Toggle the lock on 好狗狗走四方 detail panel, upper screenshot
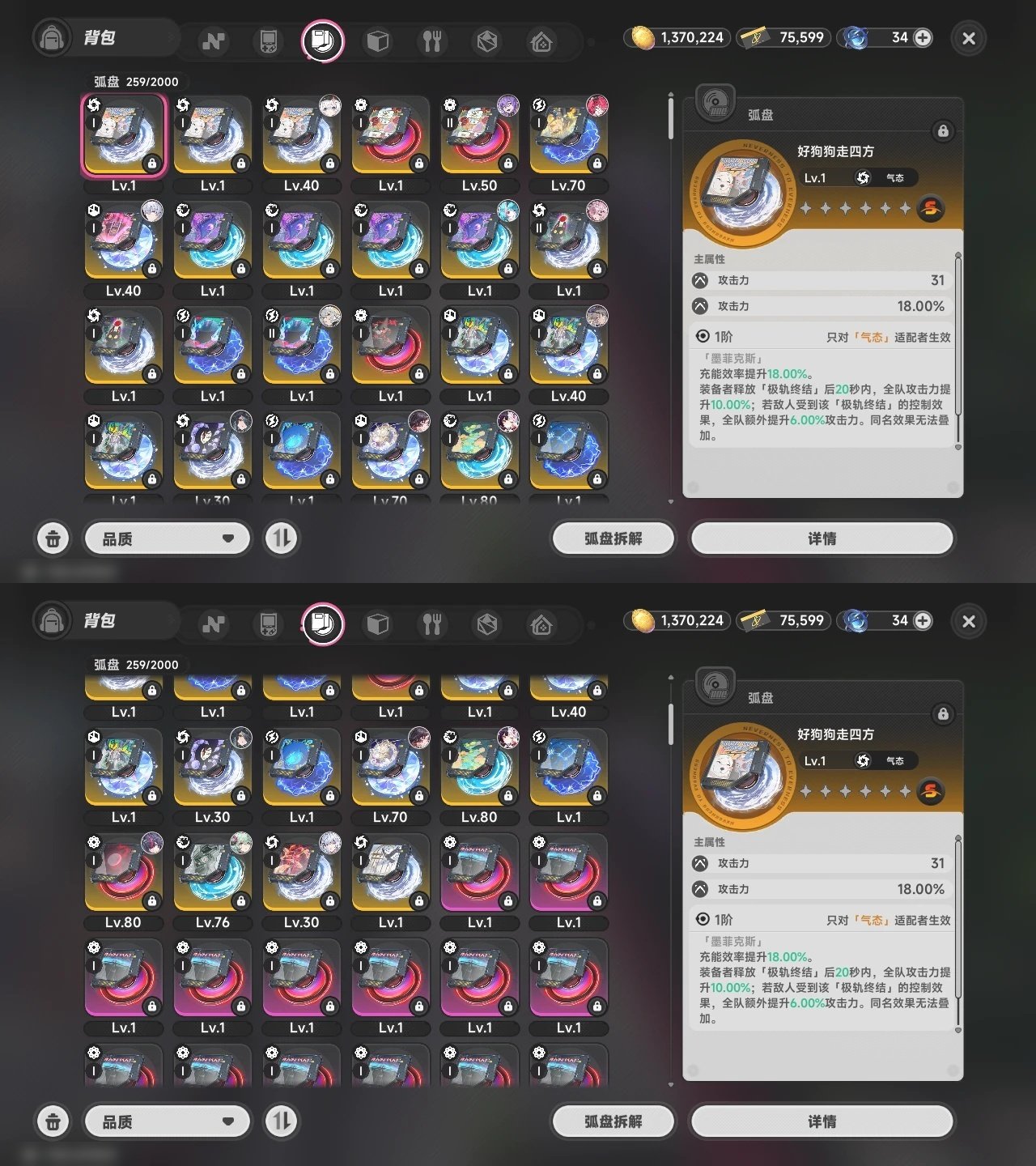Screen dimensions: 1036x1166 point(943,130)
